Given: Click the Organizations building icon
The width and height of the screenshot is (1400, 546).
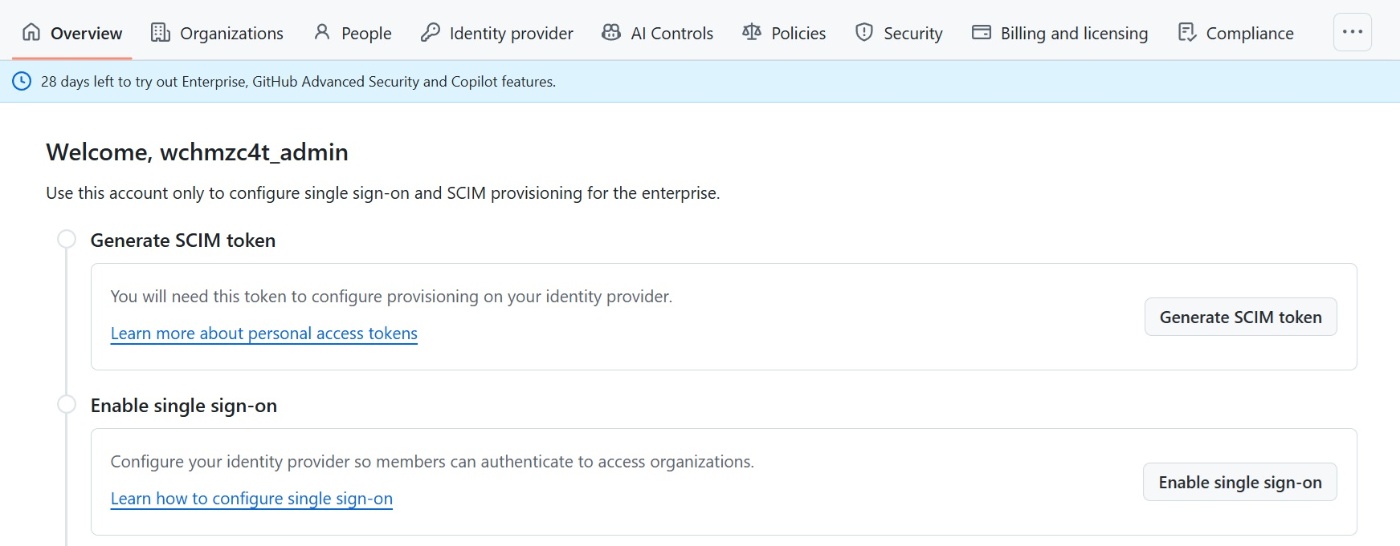Looking at the screenshot, I should [160, 33].
